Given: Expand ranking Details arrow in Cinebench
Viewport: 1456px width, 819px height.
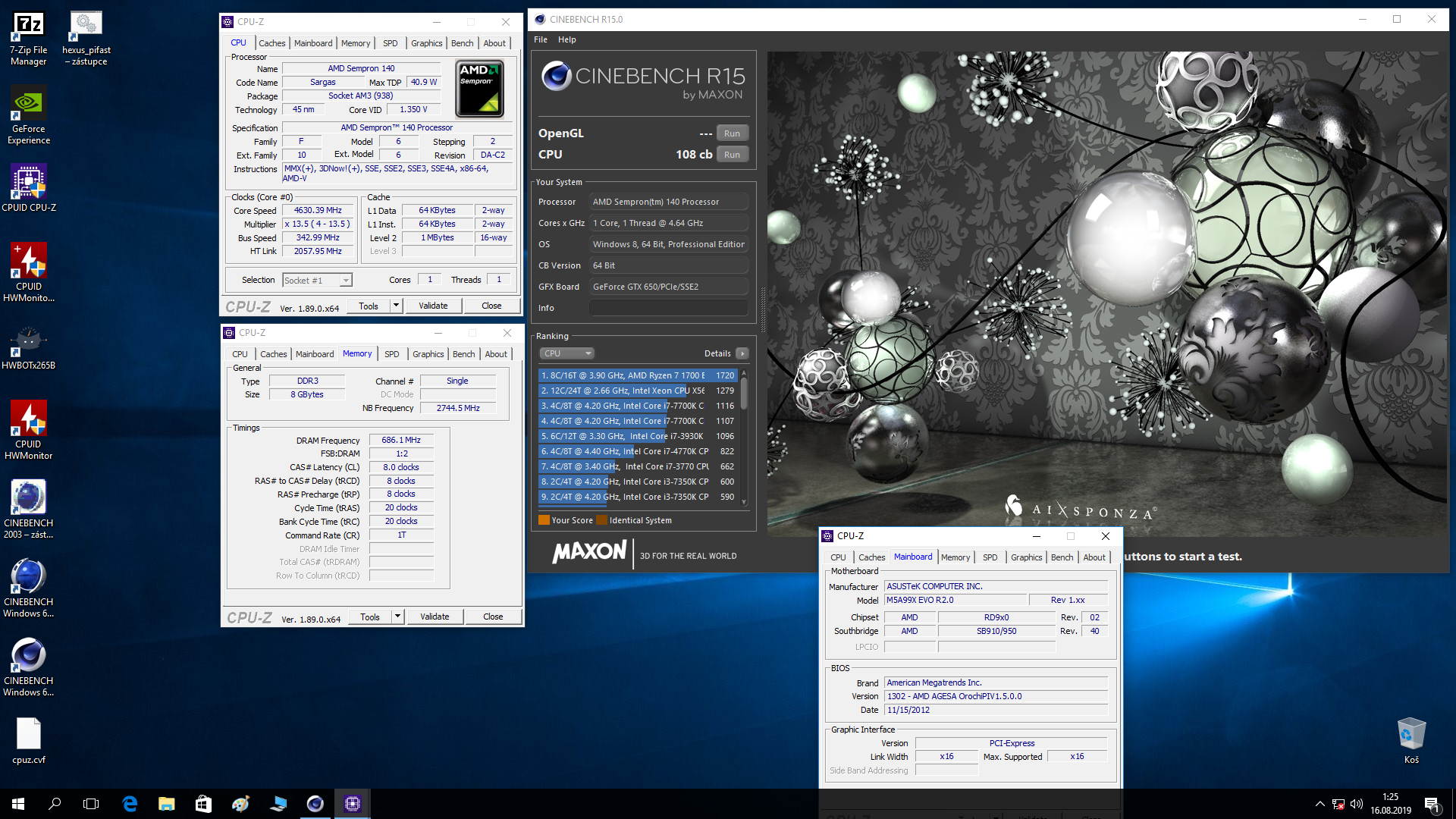Looking at the screenshot, I should pyautogui.click(x=742, y=353).
